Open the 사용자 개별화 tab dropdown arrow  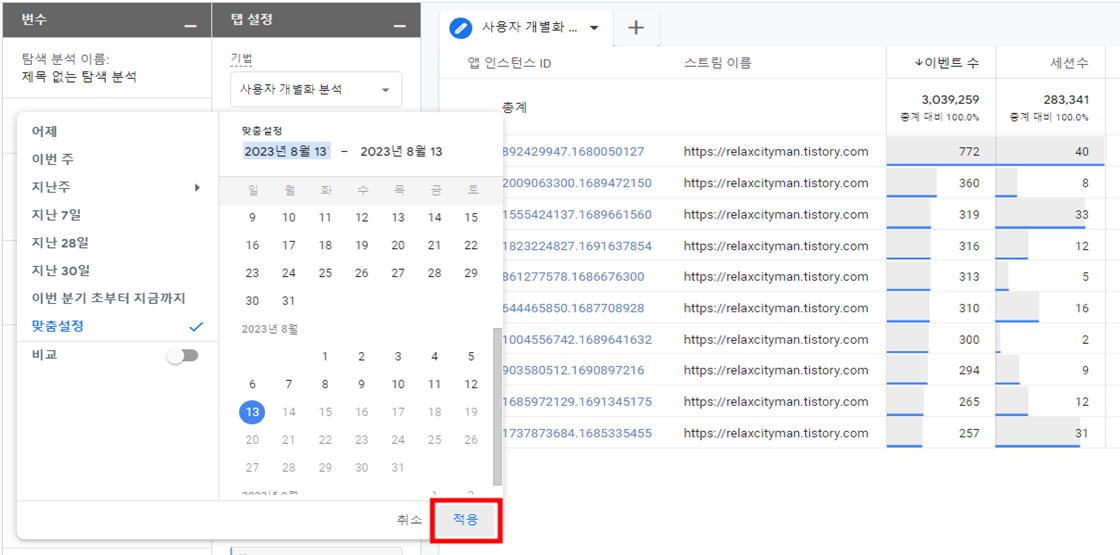[594, 29]
